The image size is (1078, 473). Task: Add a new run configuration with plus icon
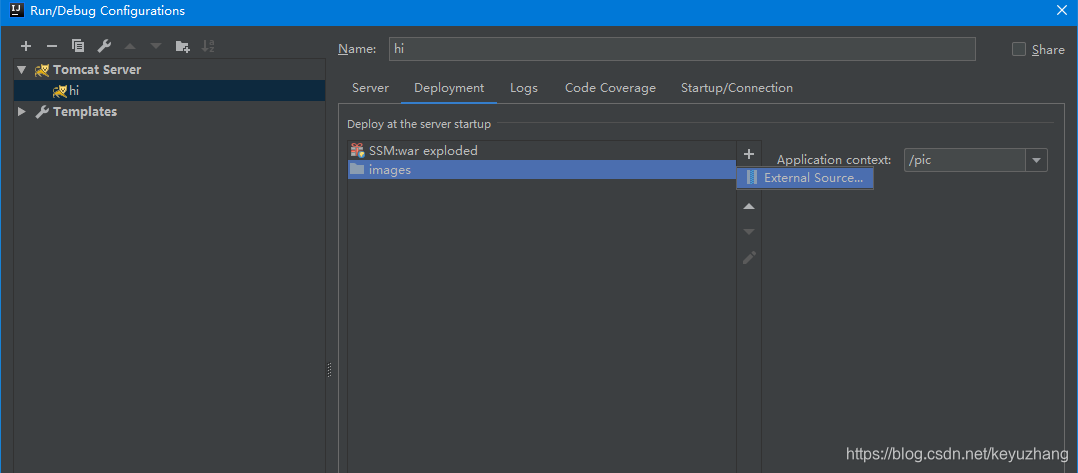[x=26, y=46]
